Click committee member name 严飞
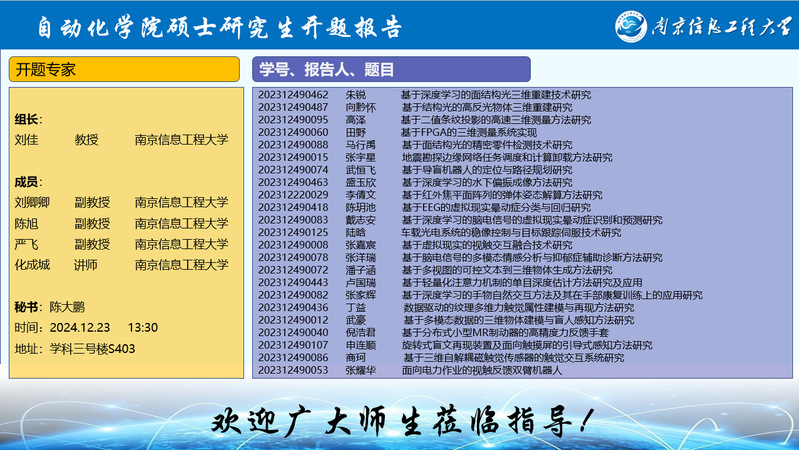 pyautogui.click(x=27, y=244)
